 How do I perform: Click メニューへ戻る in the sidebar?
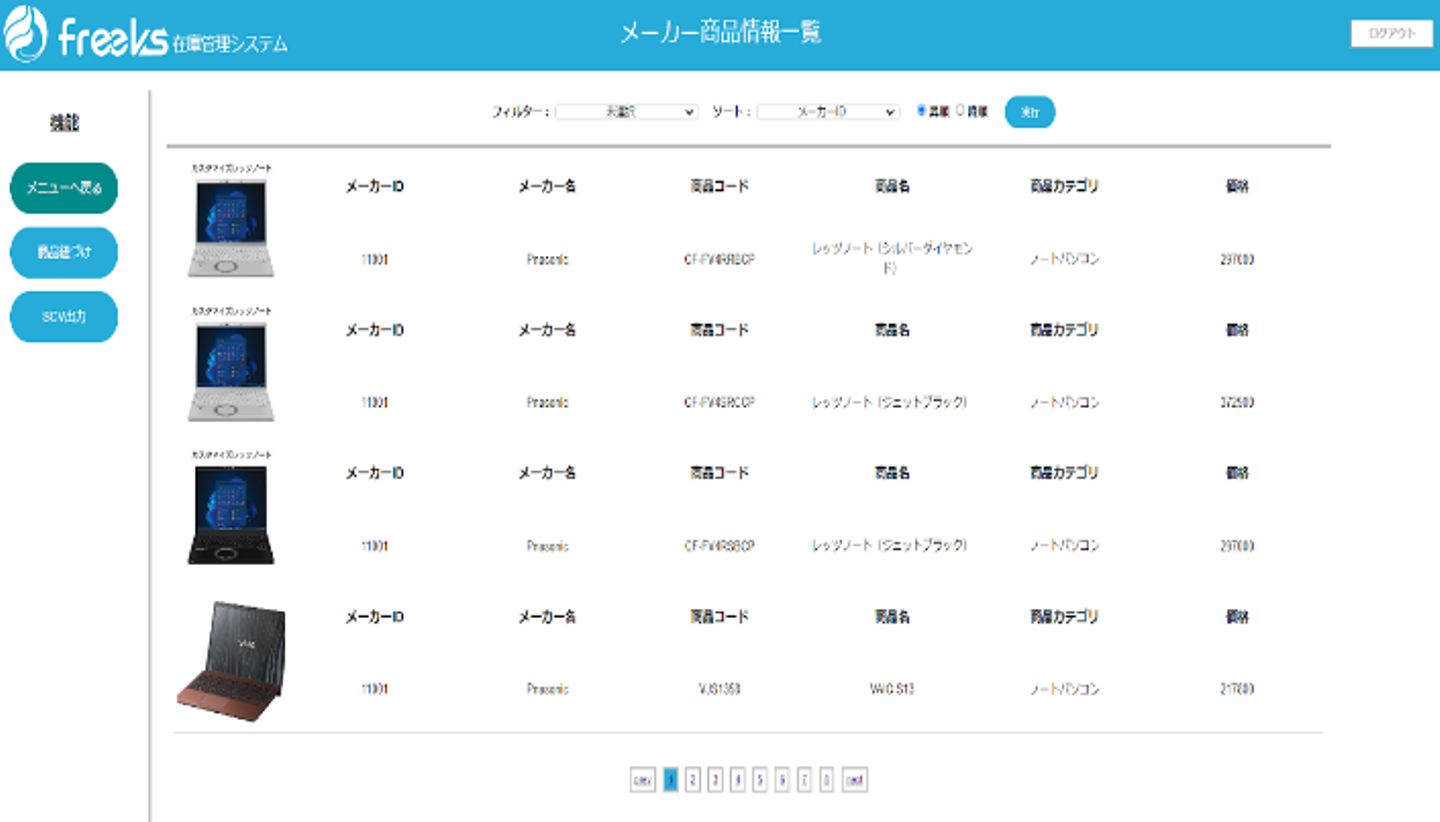(64, 188)
